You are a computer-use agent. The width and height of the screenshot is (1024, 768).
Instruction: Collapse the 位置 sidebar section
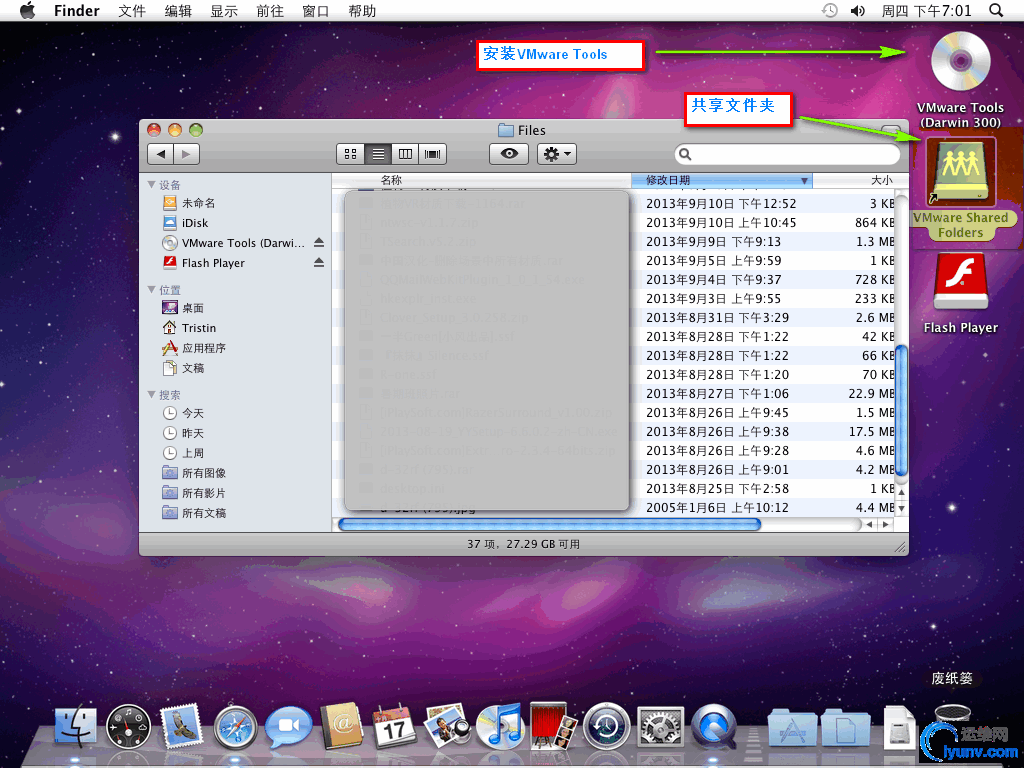tap(152, 289)
